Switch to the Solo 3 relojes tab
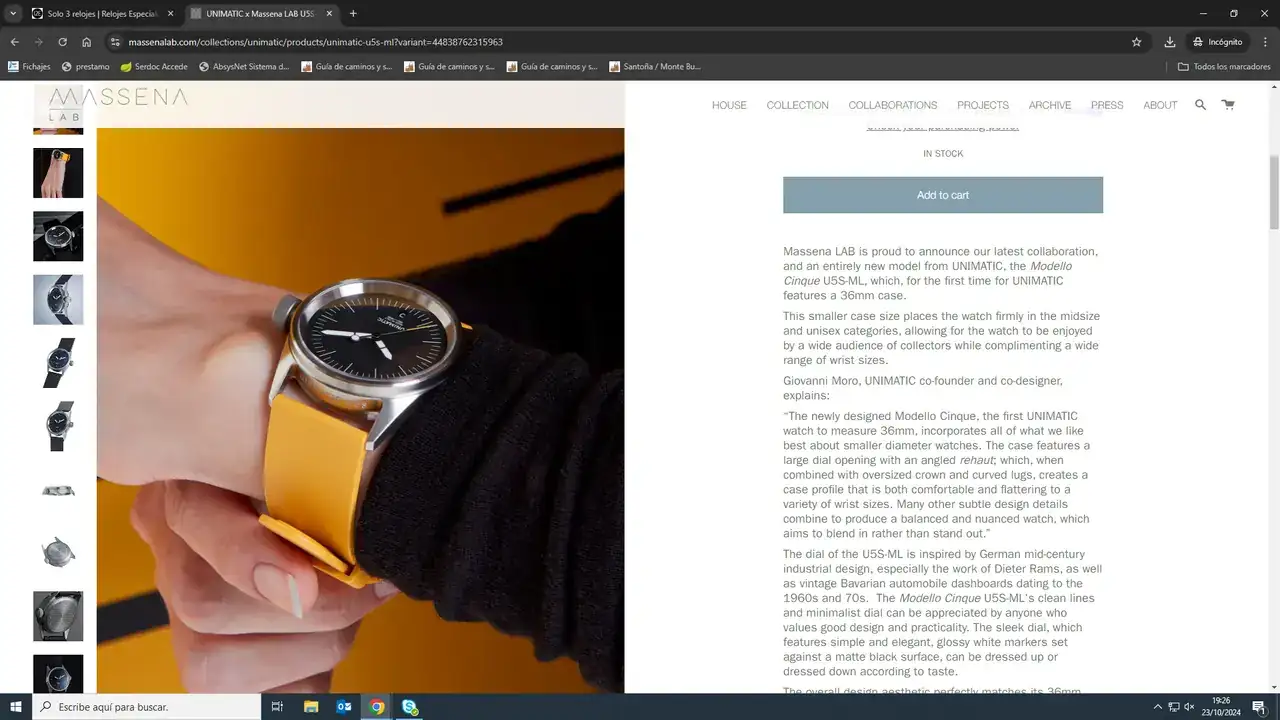 click(x=100, y=14)
